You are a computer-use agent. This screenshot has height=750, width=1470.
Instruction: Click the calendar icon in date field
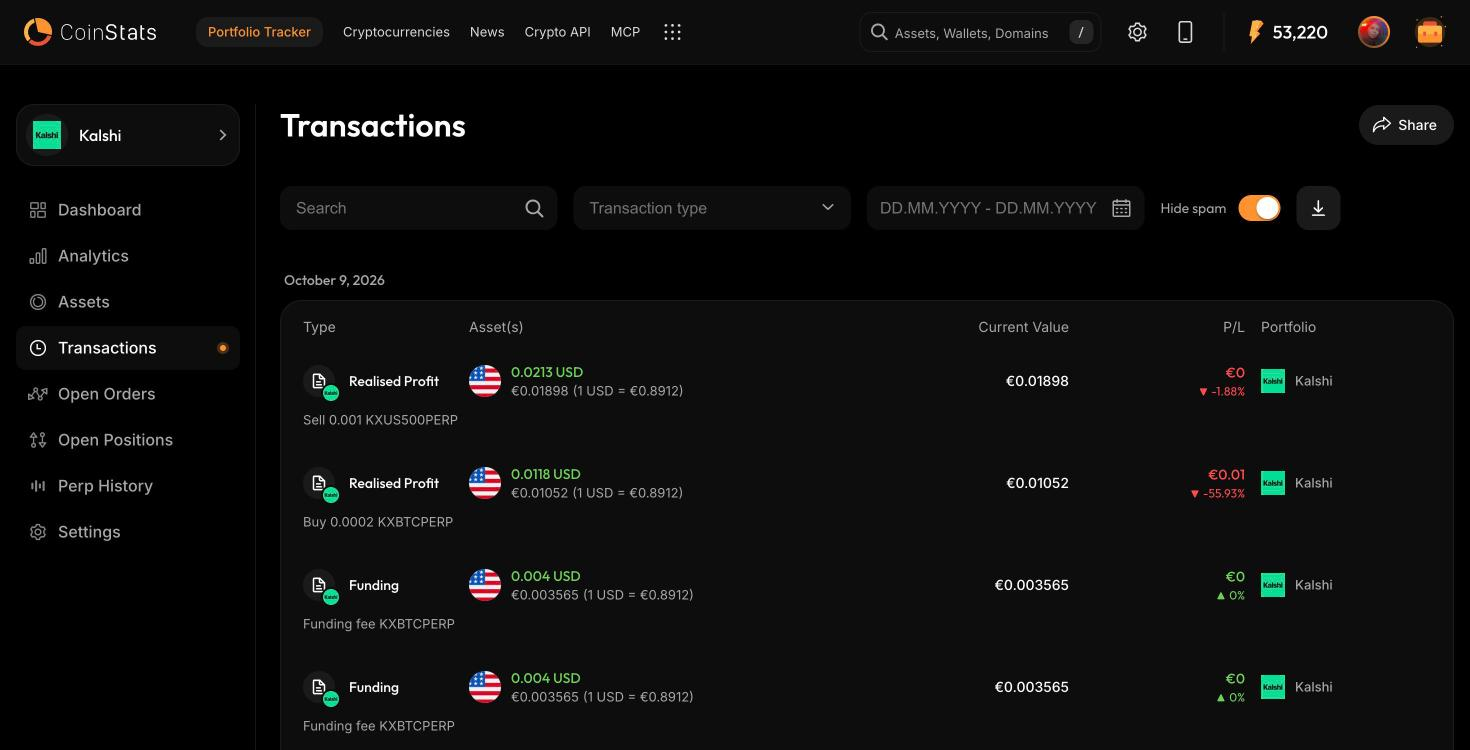(1121, 208)
